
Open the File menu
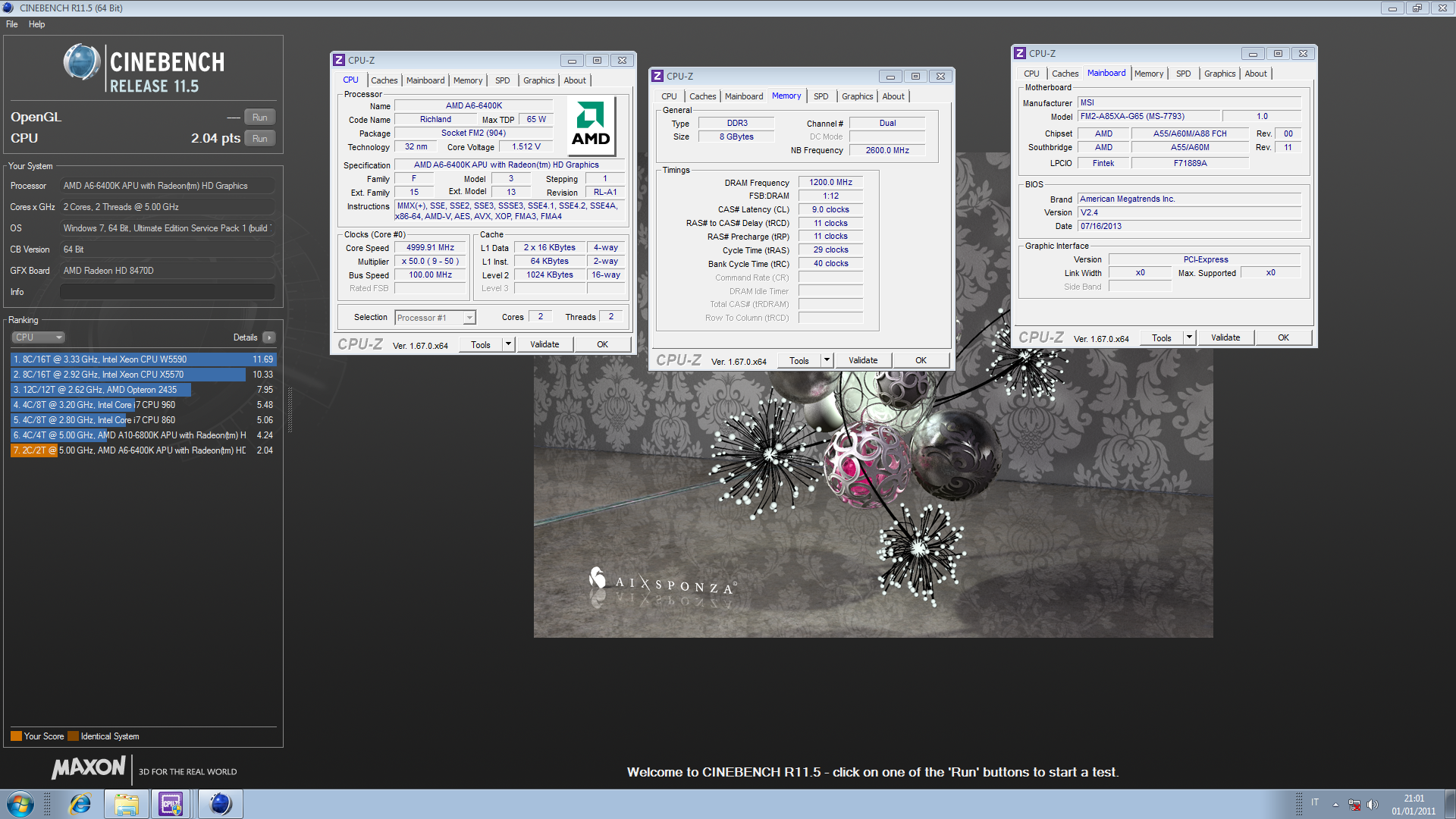point(12,24)
